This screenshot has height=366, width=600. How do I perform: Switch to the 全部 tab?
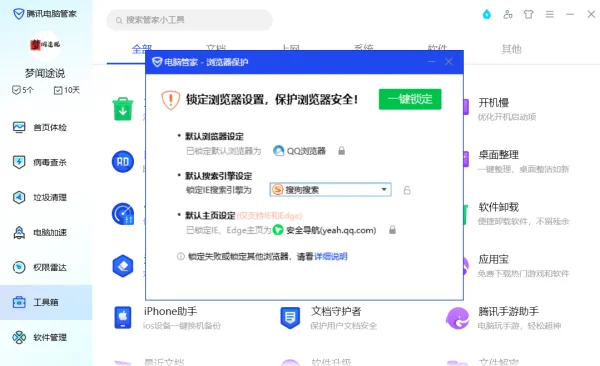142,49
